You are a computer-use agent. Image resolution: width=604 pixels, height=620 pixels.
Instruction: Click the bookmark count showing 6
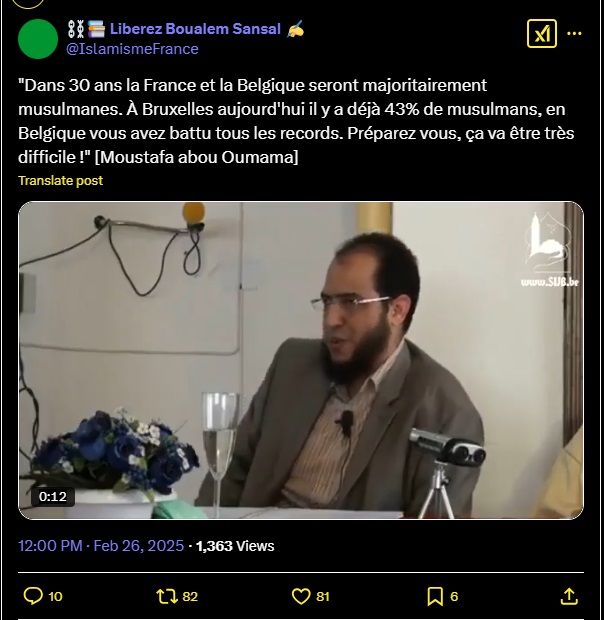click(x=454, y=596)
